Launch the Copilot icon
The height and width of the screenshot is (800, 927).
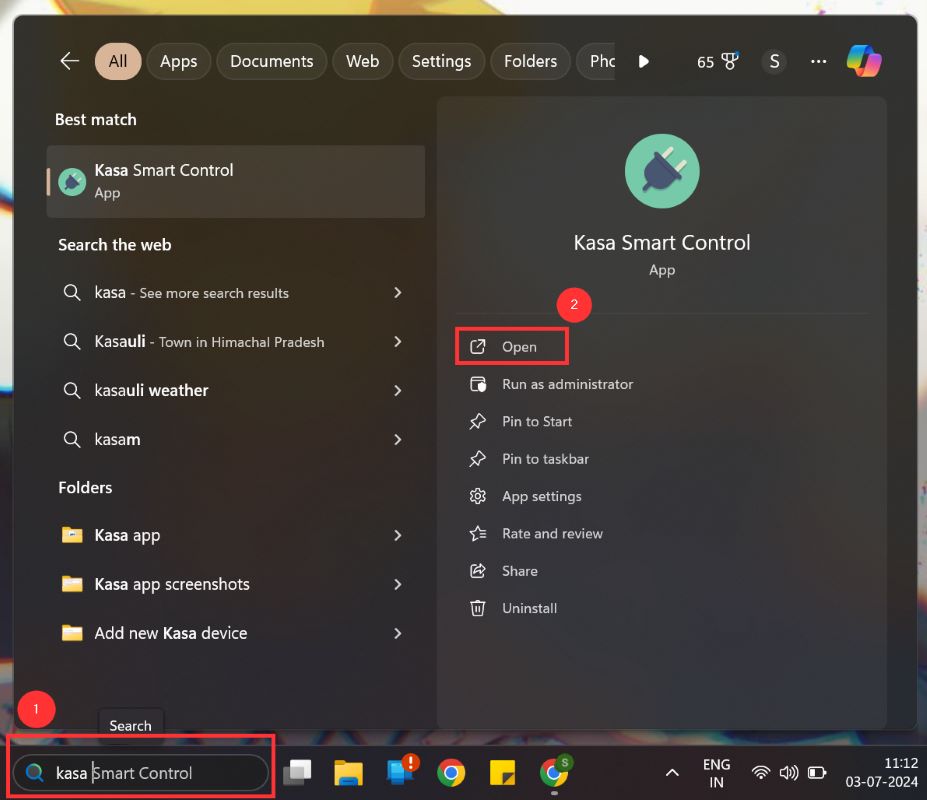(x=864, y=61)
